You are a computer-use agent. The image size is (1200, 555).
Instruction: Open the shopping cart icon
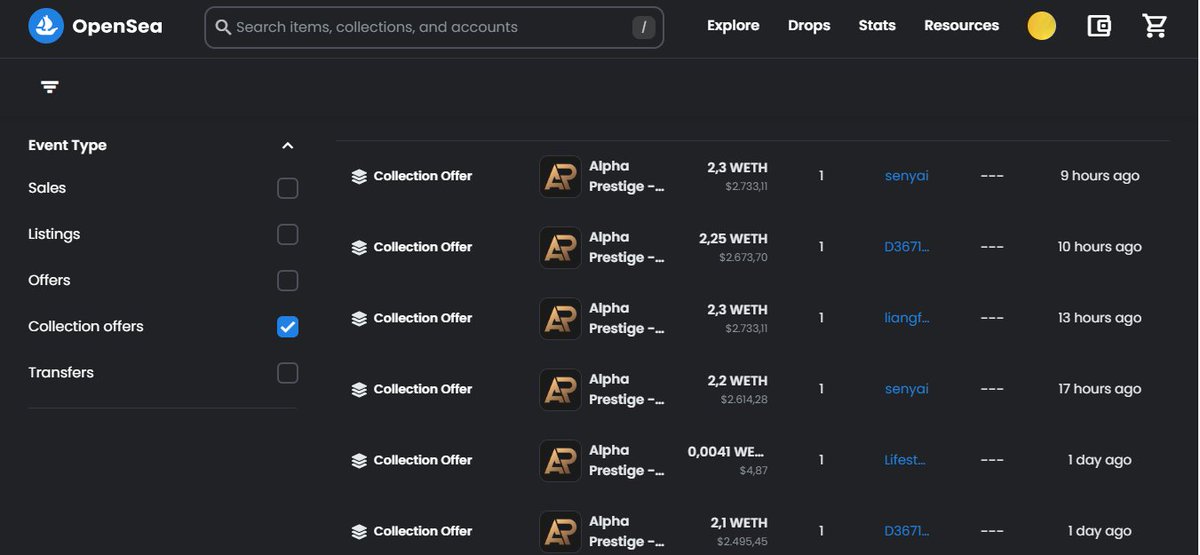click(x=1155, y=26)
